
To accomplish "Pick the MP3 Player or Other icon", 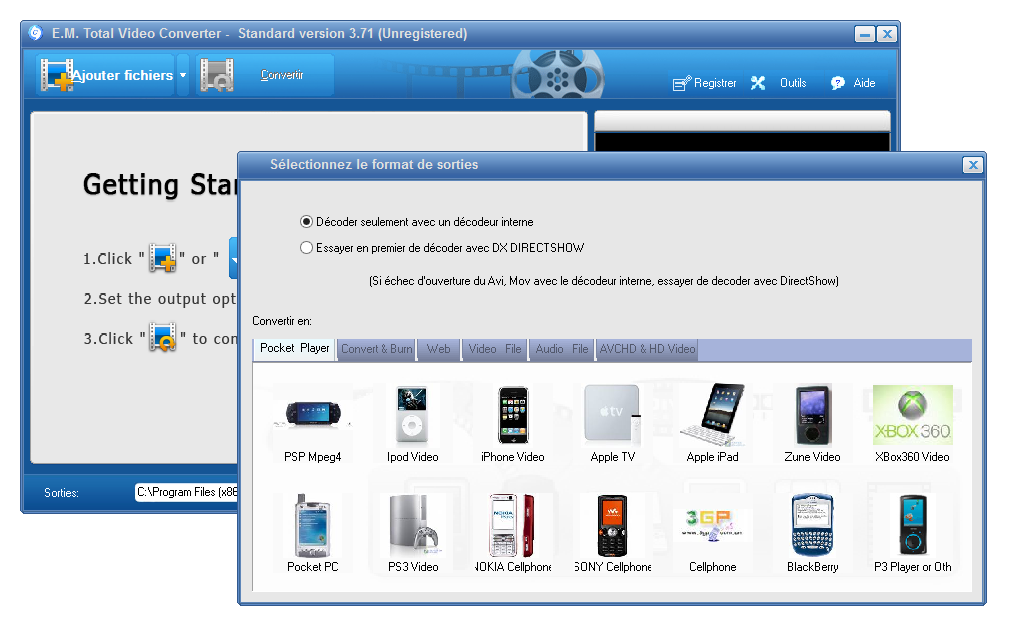I will coord(912,526).
